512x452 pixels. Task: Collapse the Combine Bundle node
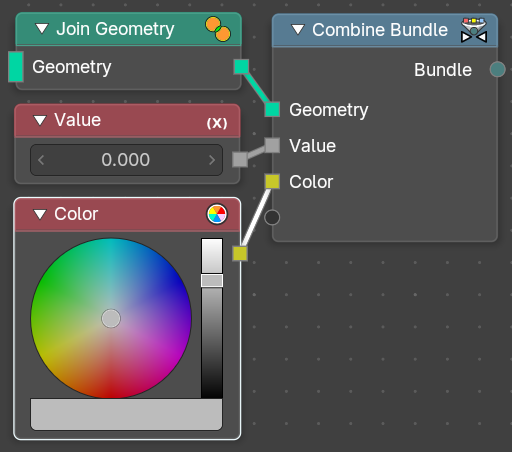click(x=298, y=30)
